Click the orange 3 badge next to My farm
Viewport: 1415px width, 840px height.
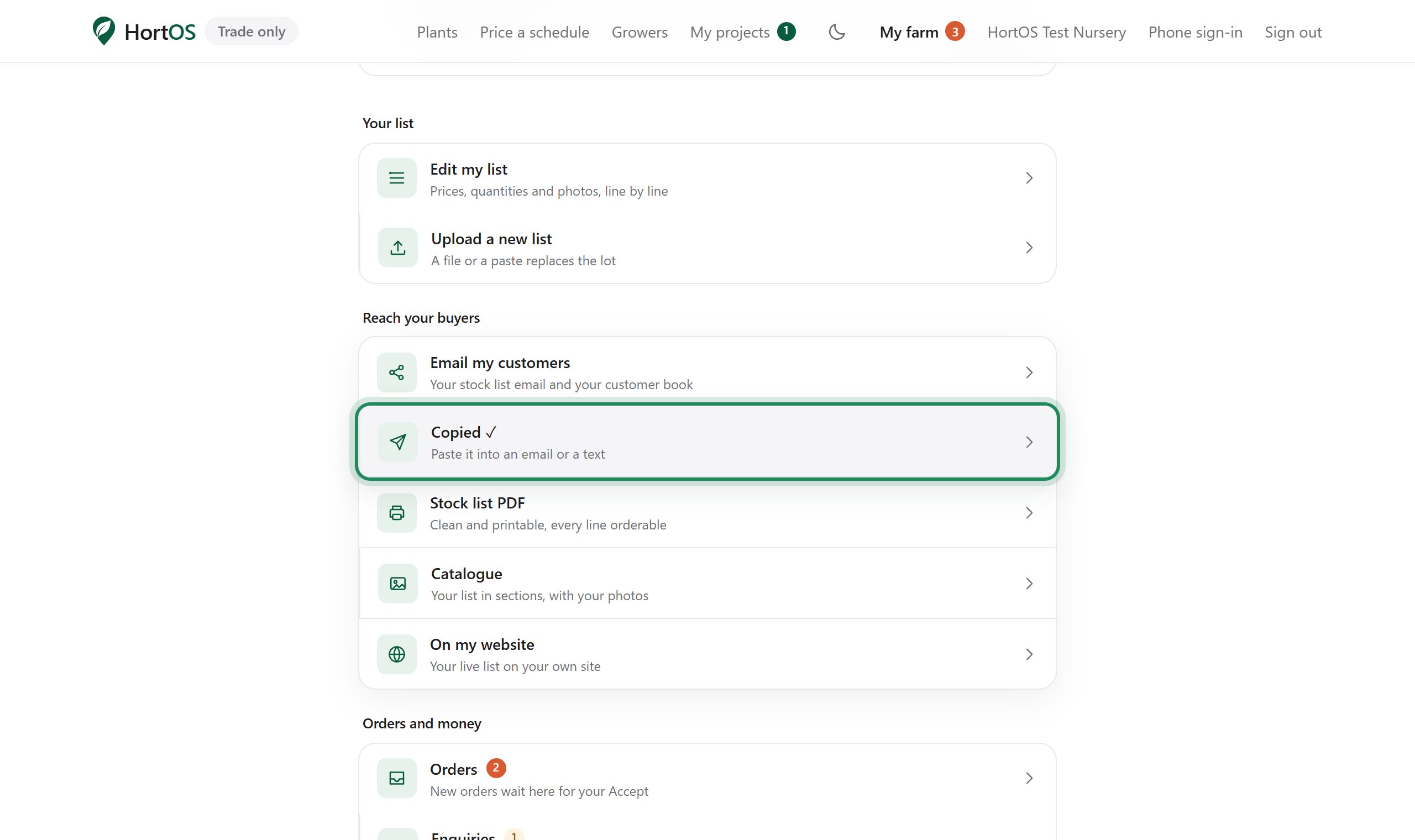pyautogui.click(x=955, y=32)
